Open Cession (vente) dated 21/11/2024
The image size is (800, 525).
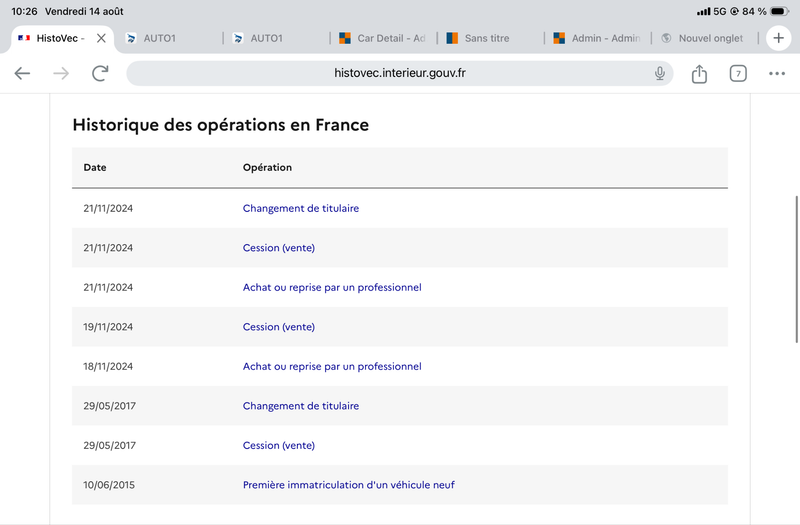pos(279,248)
